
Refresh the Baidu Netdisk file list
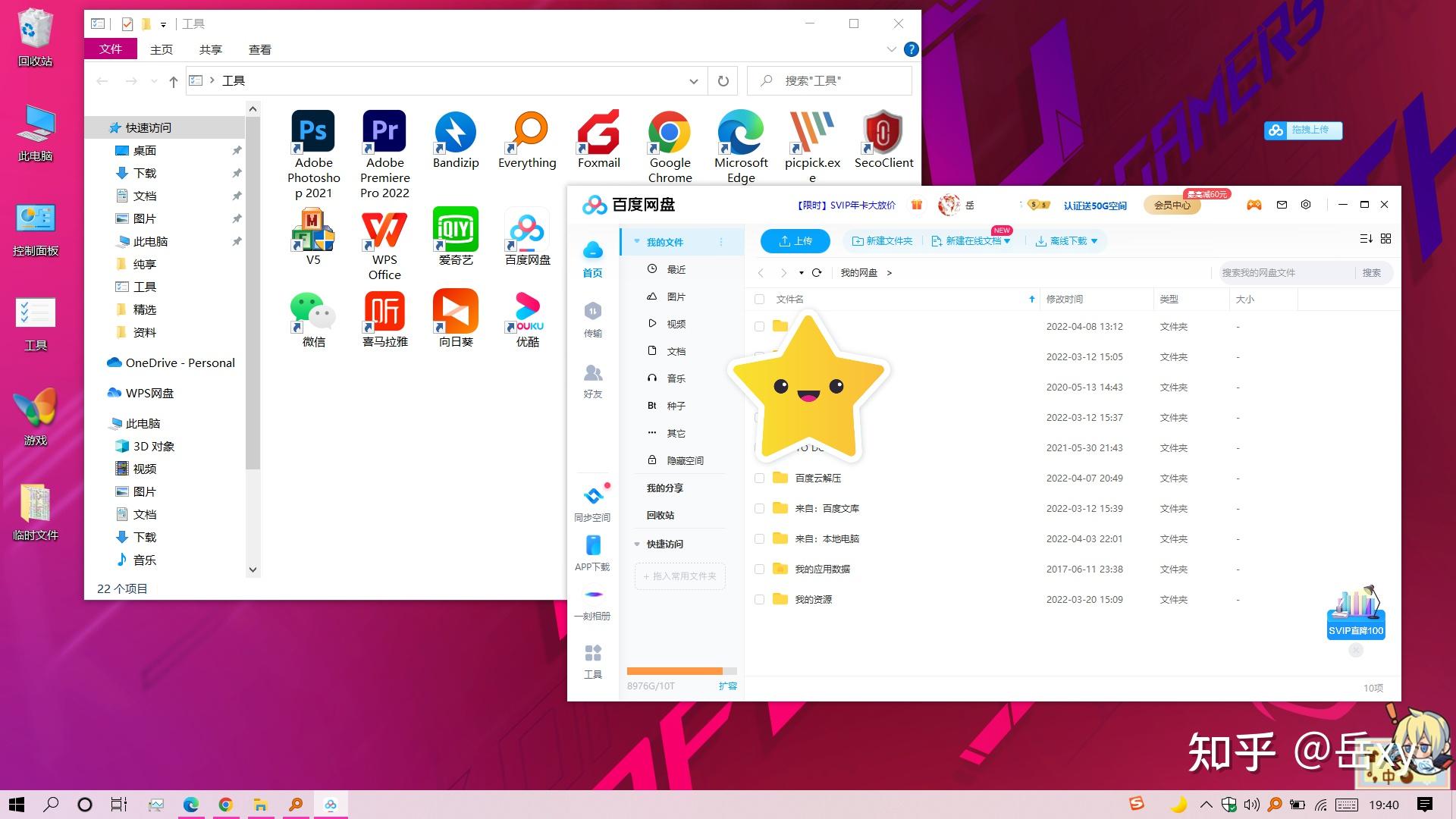817,272
